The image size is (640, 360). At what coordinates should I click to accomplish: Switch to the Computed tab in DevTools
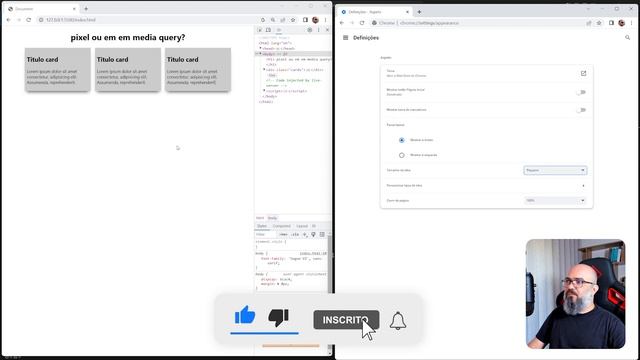(282, 226)
